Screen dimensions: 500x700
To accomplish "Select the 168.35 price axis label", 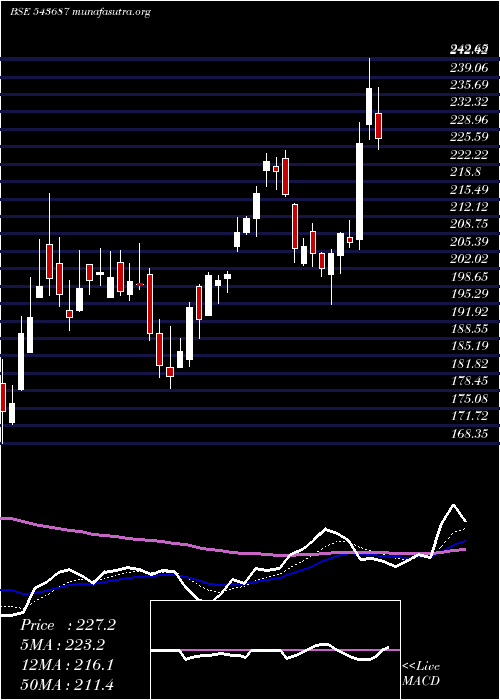I will (470, 433).
